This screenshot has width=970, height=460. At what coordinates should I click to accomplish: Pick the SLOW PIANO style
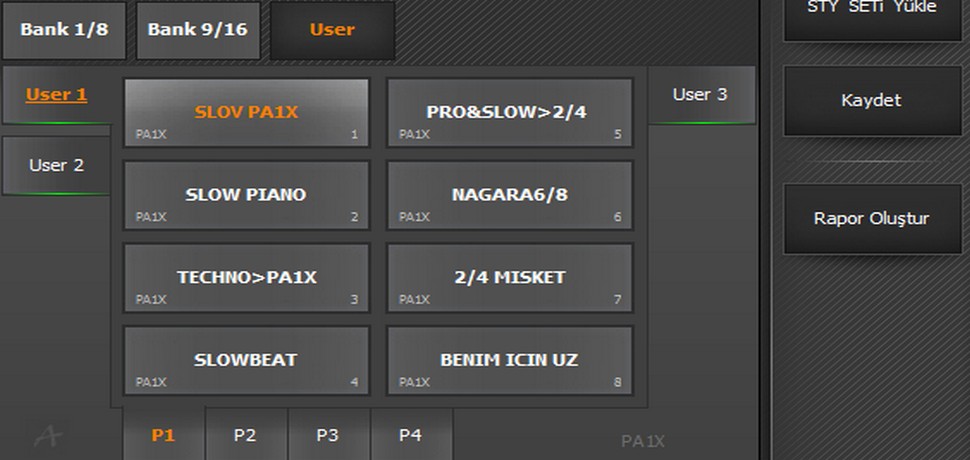pos(246,195)
